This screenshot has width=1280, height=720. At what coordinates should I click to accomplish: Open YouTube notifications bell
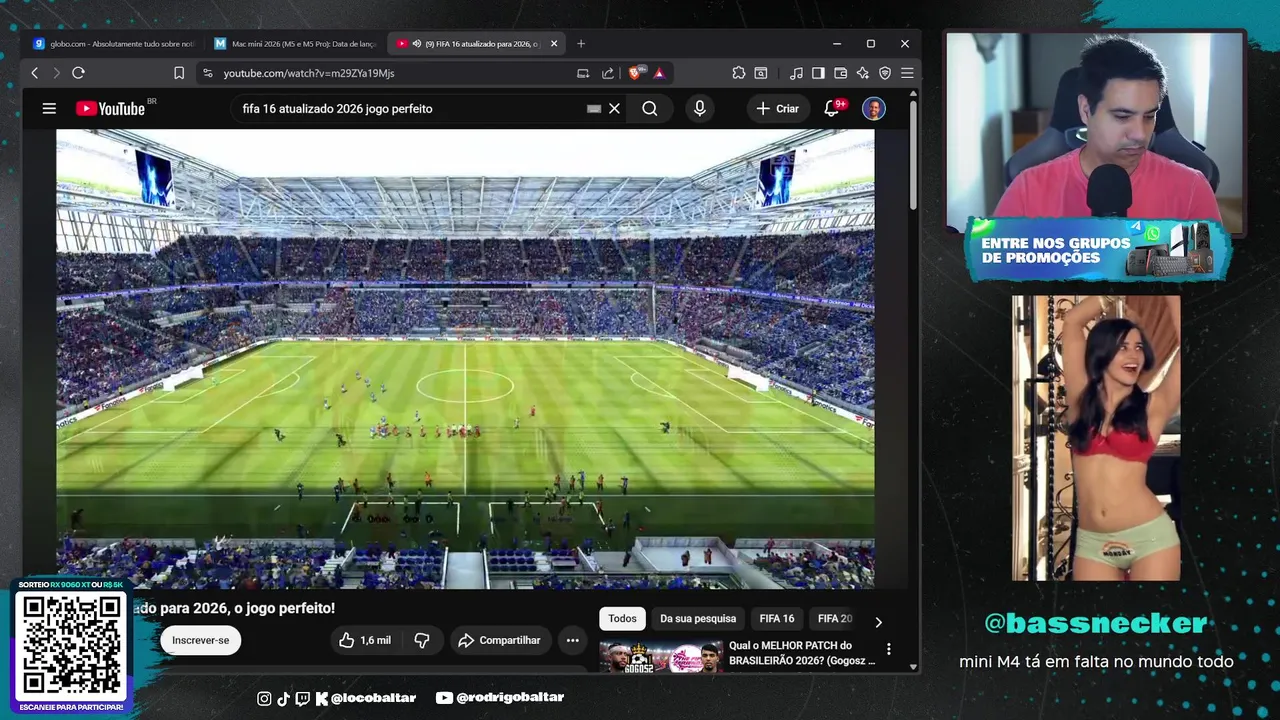831,108
